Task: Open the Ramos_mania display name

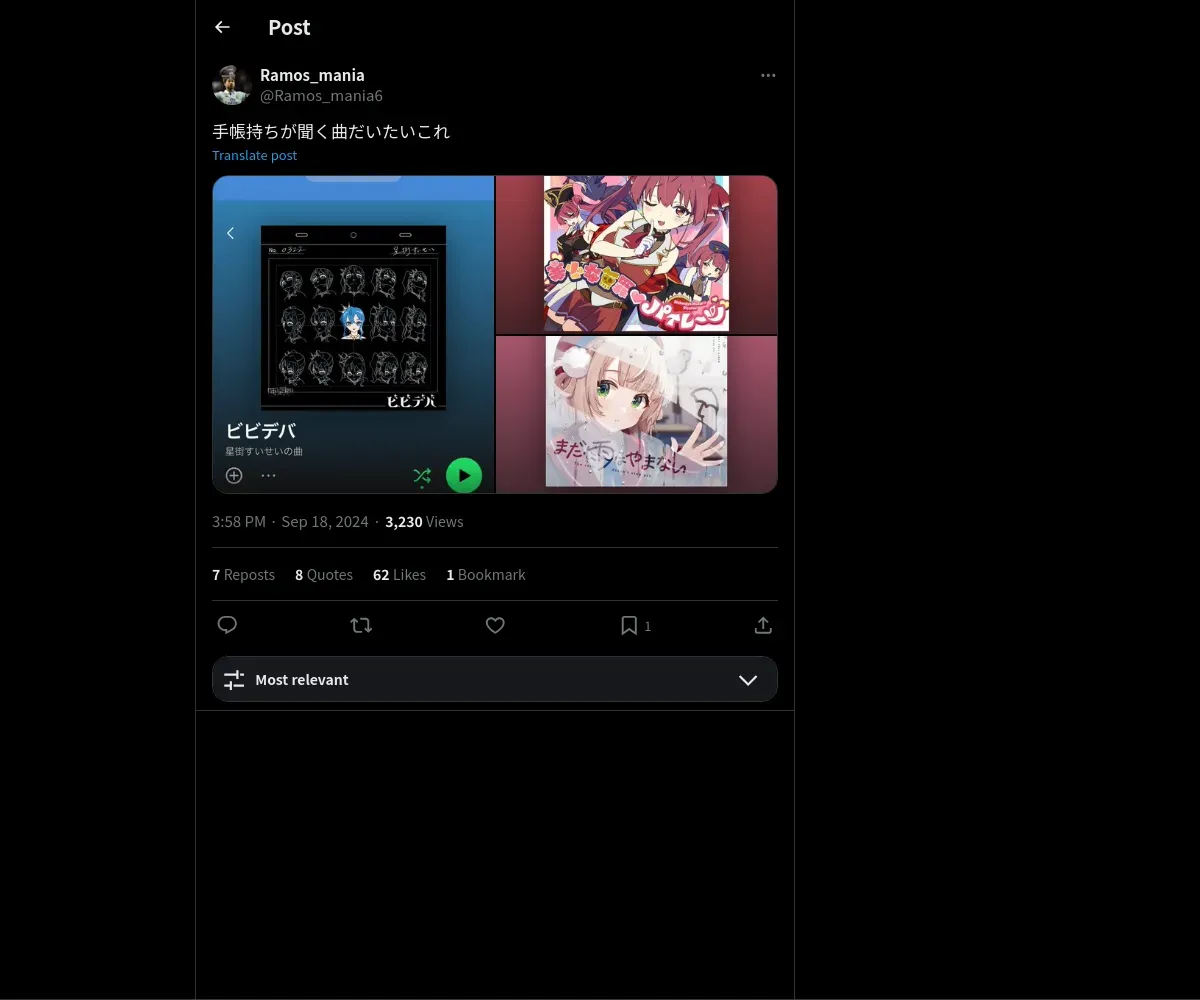Action: pos(312,75)
